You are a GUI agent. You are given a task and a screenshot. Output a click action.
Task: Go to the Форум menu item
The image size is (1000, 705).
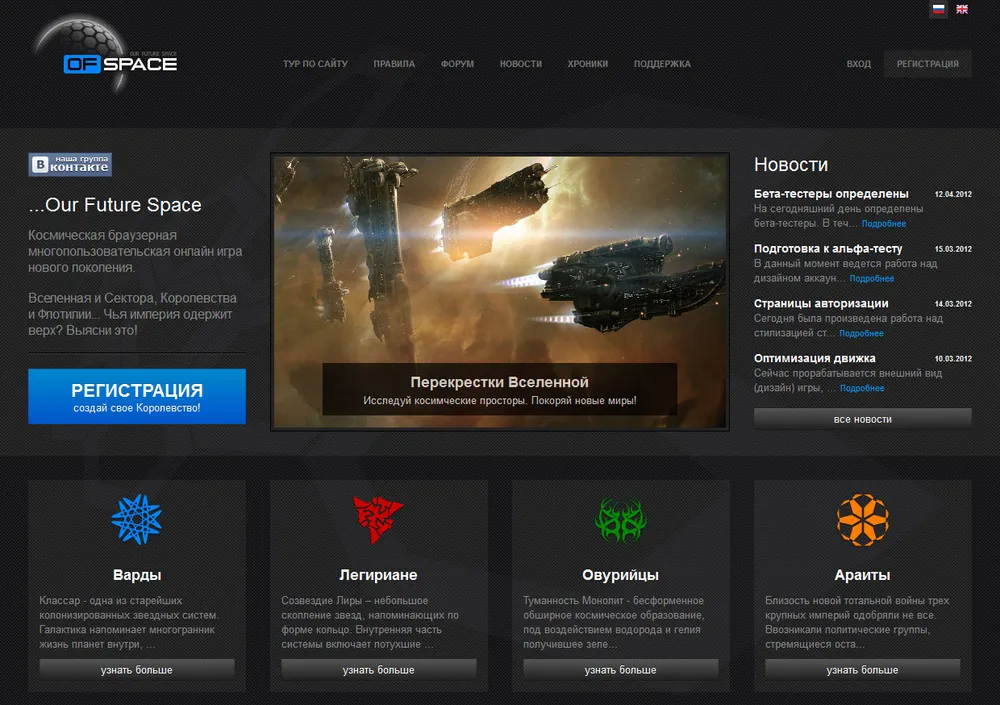[457, 64]
